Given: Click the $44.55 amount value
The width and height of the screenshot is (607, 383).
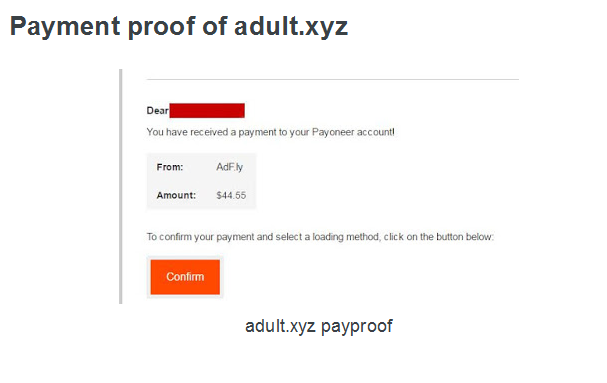Looking at the screenshot, I should pyautogui.click(x=231, y=195).
